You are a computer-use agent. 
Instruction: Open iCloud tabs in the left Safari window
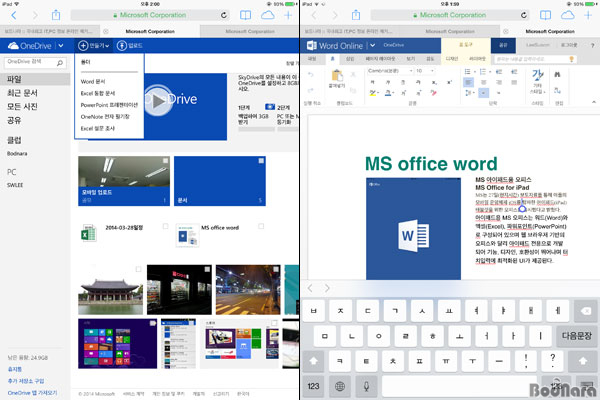267,15
